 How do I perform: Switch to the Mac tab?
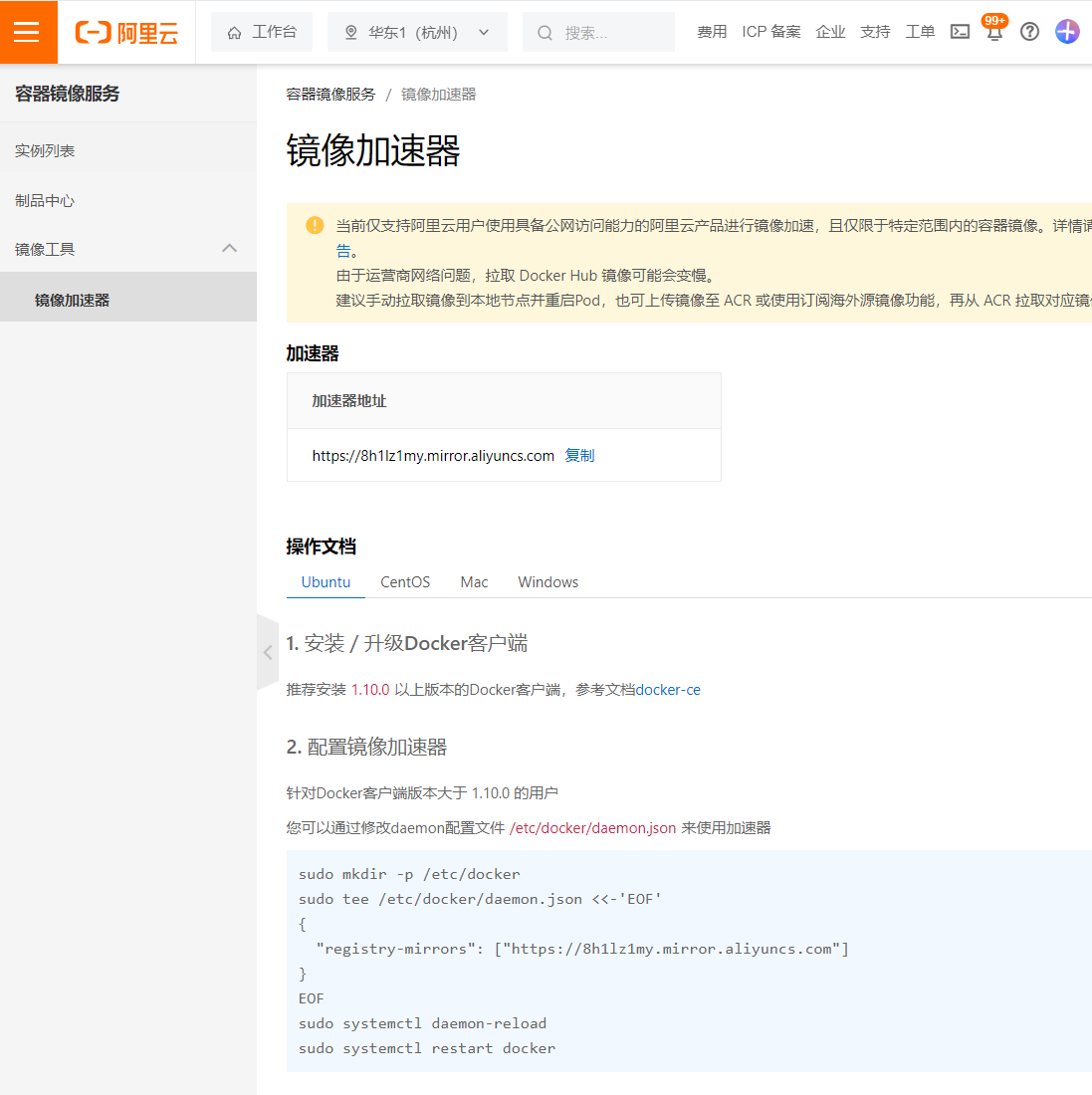[474, 582]
